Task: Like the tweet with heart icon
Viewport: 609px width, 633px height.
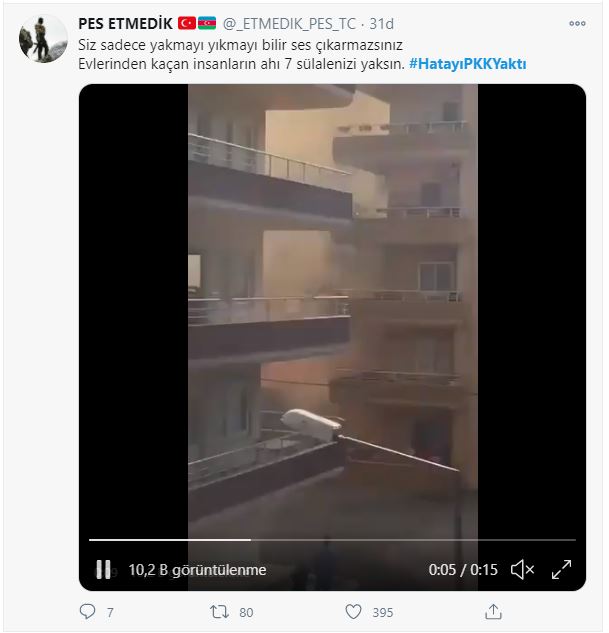Action: click(x=354, y=612)
